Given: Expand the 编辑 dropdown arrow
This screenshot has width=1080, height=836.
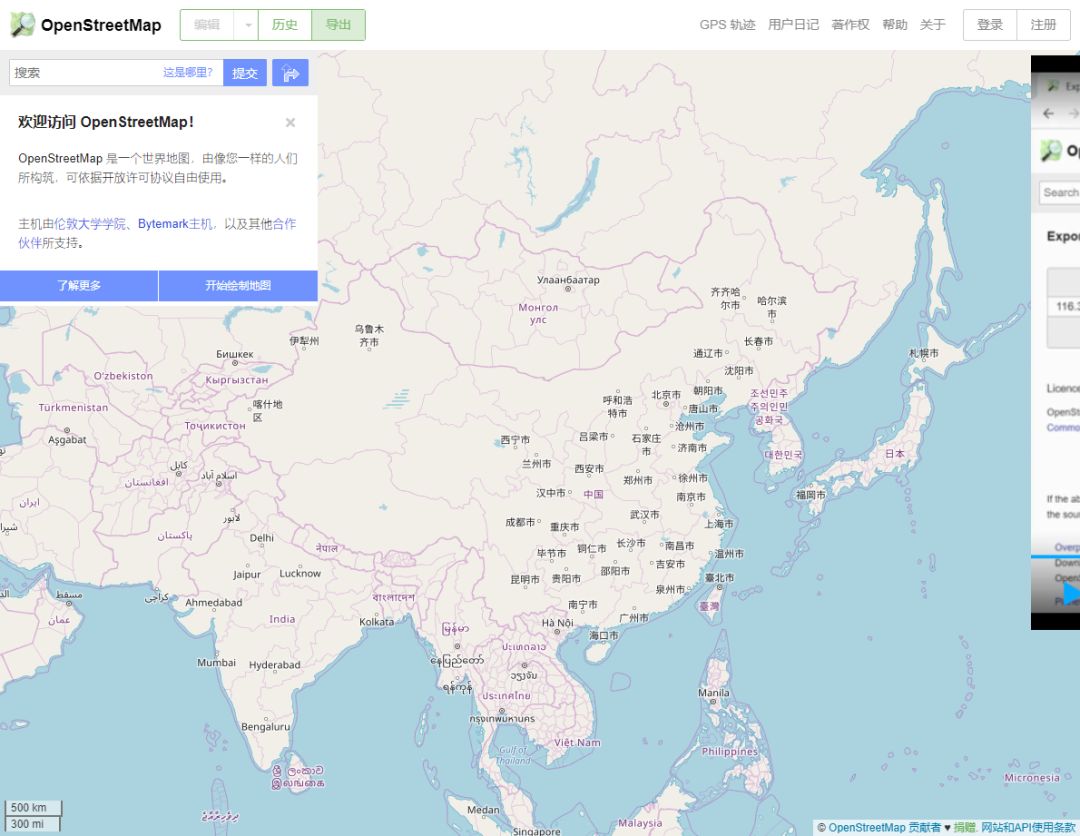Looking at the screenshot, I should (x=247, y=25).
